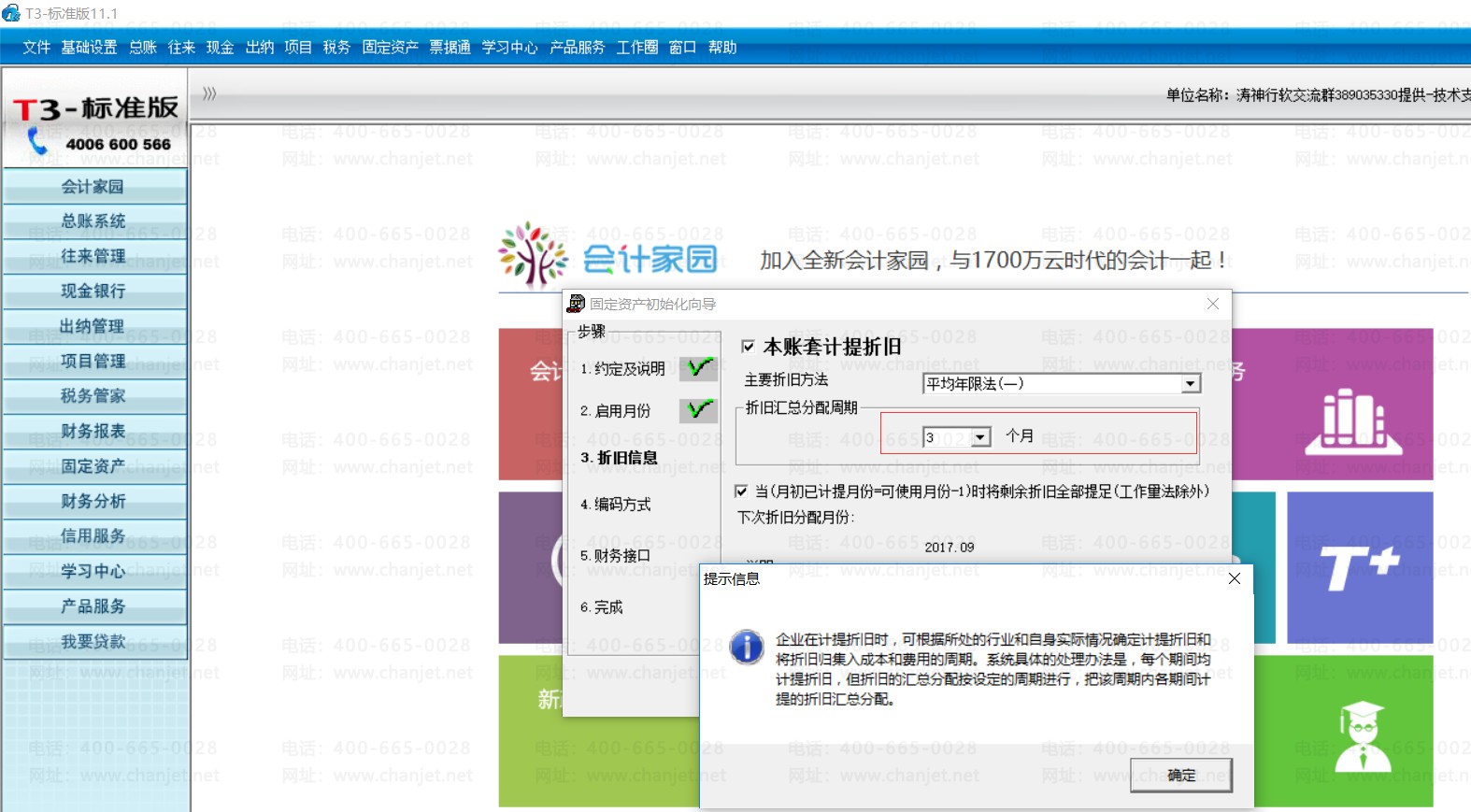
Task: Click green checkmark beside 约定及说明 step
Action: point(699,368)
